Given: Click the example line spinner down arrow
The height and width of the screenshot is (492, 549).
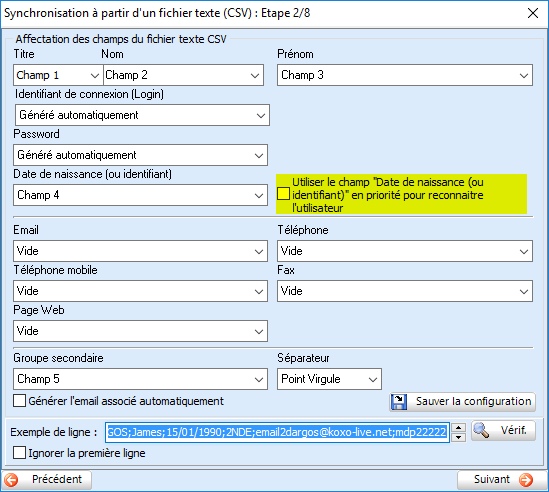Looking at the screenshot, I should (x=458, y=437).
